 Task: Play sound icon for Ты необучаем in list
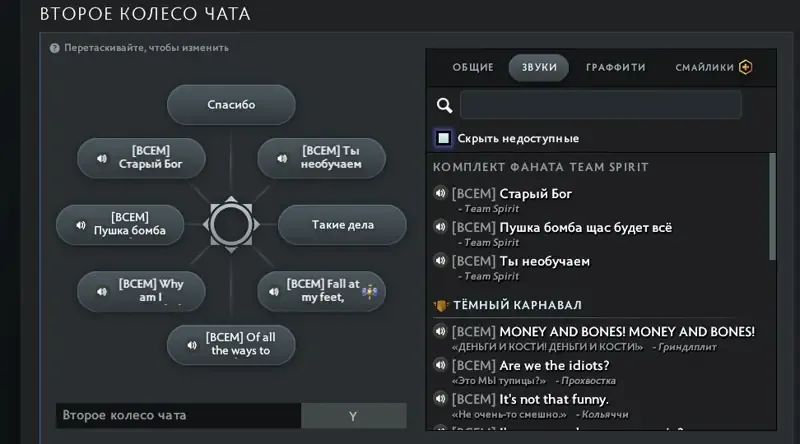pos(440,260)
